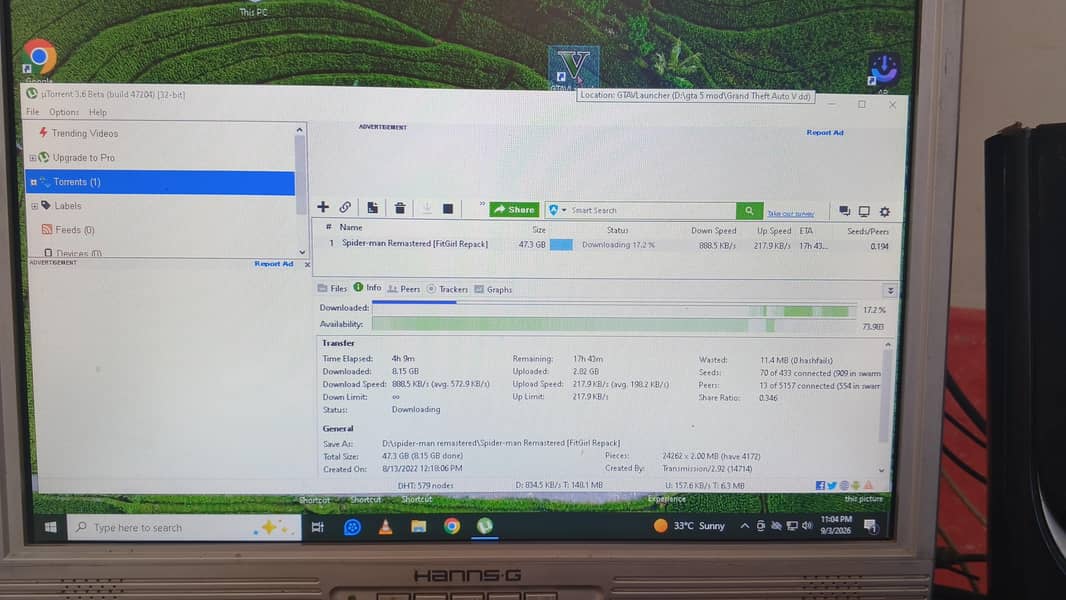Click the status bar download speed entry
This screenshot has width=1066, height=600.
pos(559,485)
